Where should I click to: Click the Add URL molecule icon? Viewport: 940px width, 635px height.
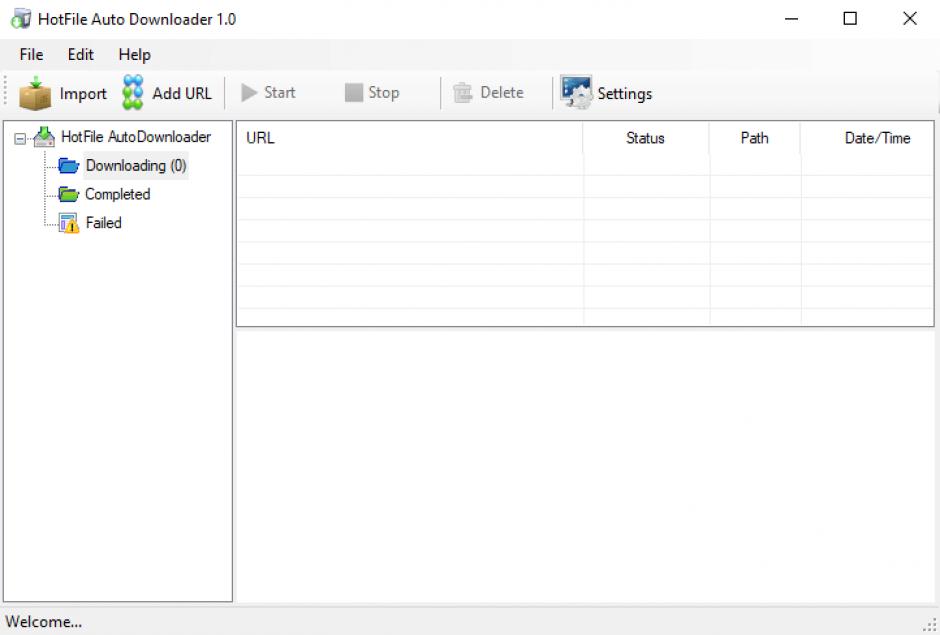point(133,92)
